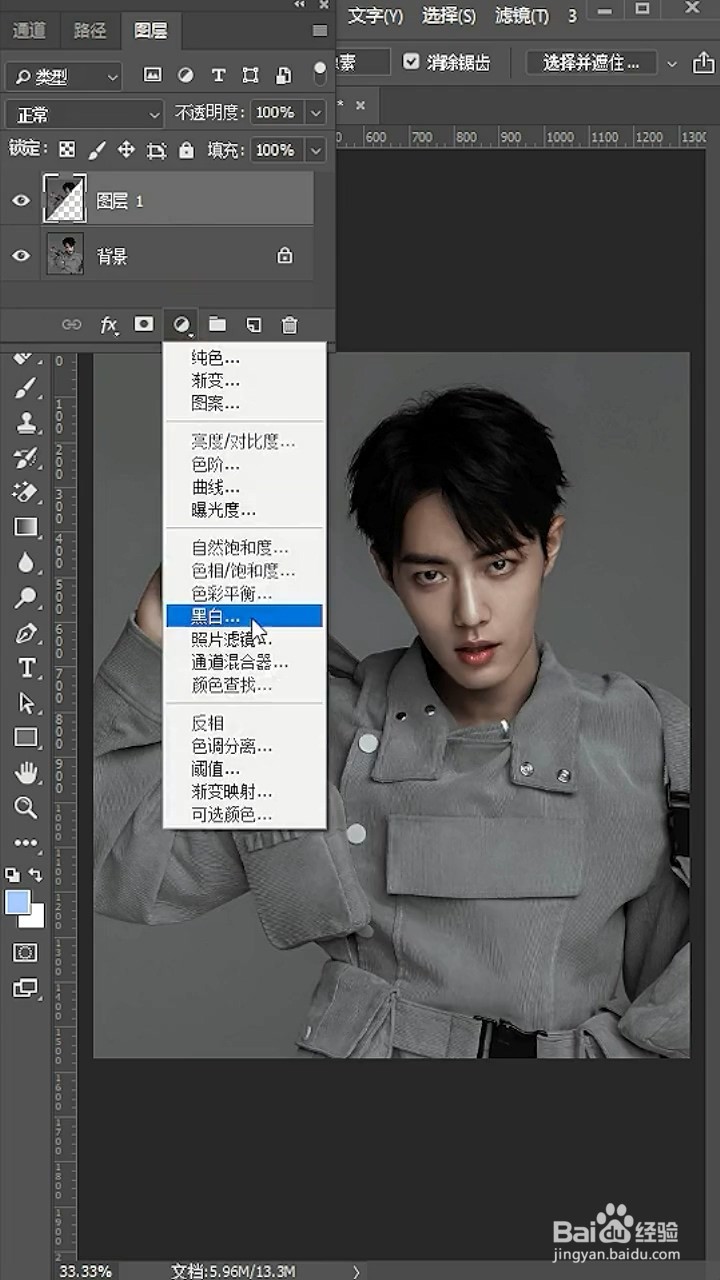The image size is (720, 1280).
Task: Expand the dropdown arrow beside 选择并遮住
Action: coord(672,63)
